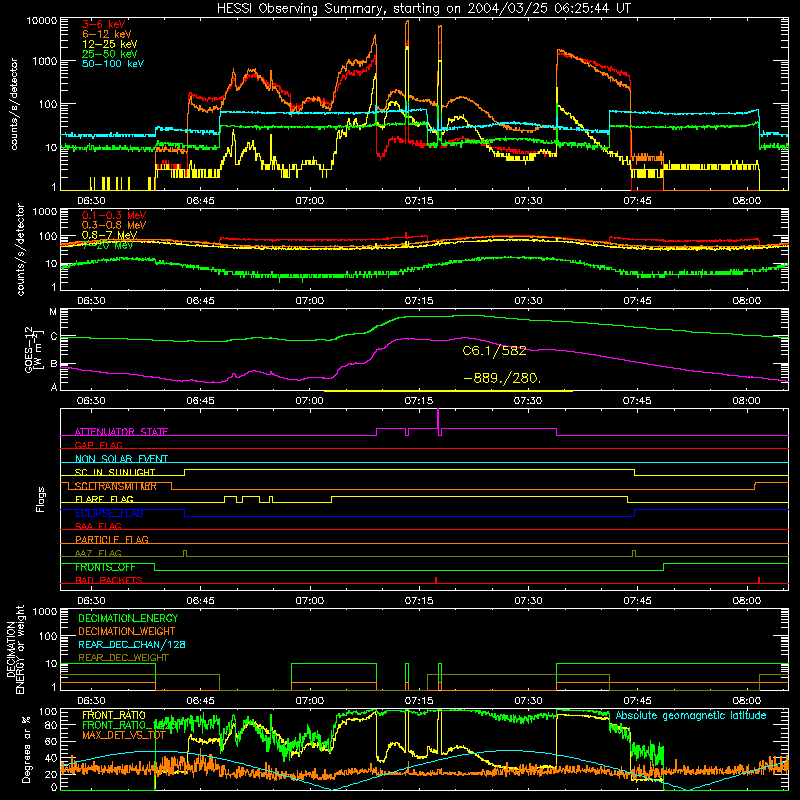
Task: Click the 0.3-0.8 MeV legend label
Action: click(114, 225)
